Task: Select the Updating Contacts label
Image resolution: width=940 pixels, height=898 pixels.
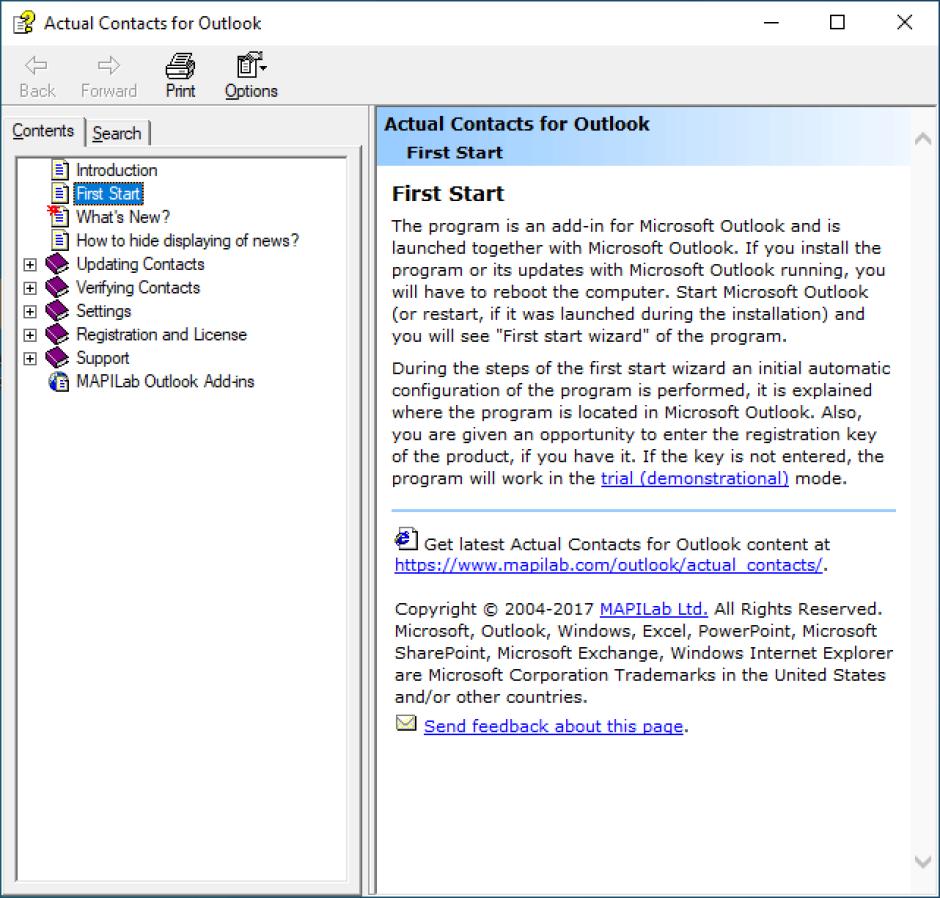Action: (x=140, y=264)
